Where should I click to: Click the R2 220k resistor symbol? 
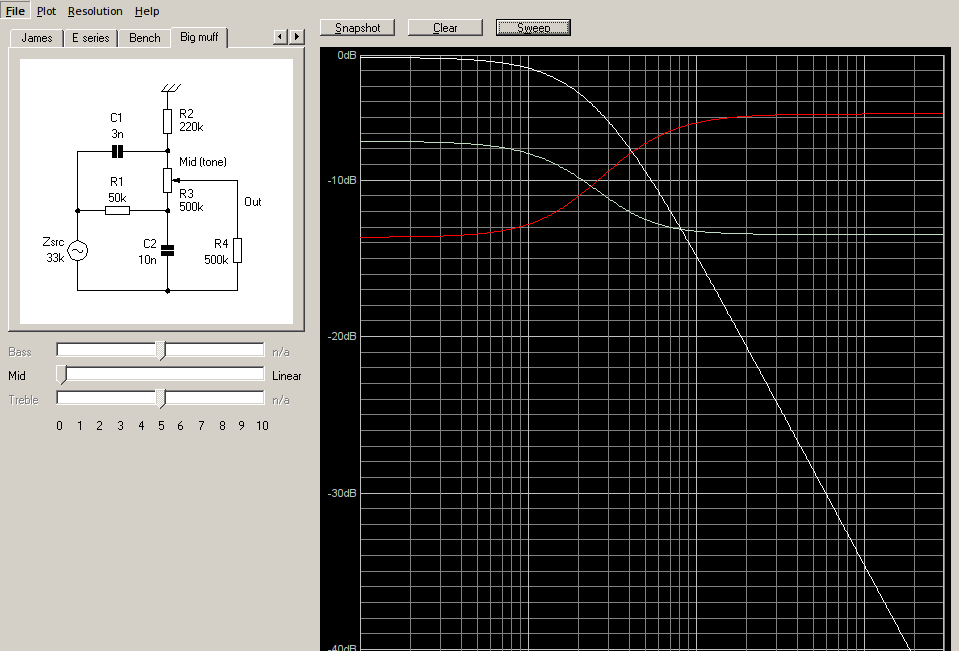point(167,121)
